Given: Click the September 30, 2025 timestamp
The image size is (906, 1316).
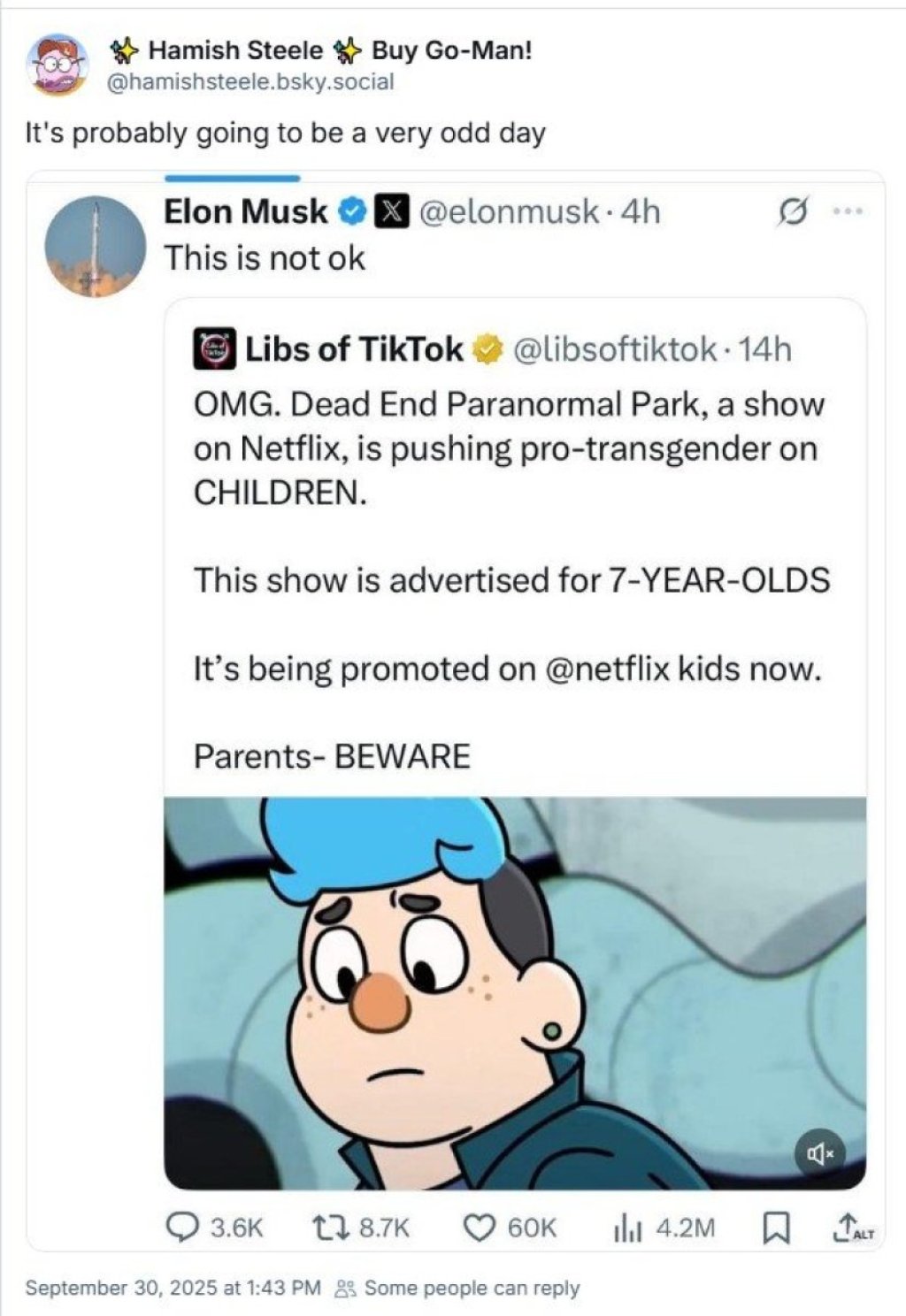Looking at the screenshot, I should [x=173, y=1288].
